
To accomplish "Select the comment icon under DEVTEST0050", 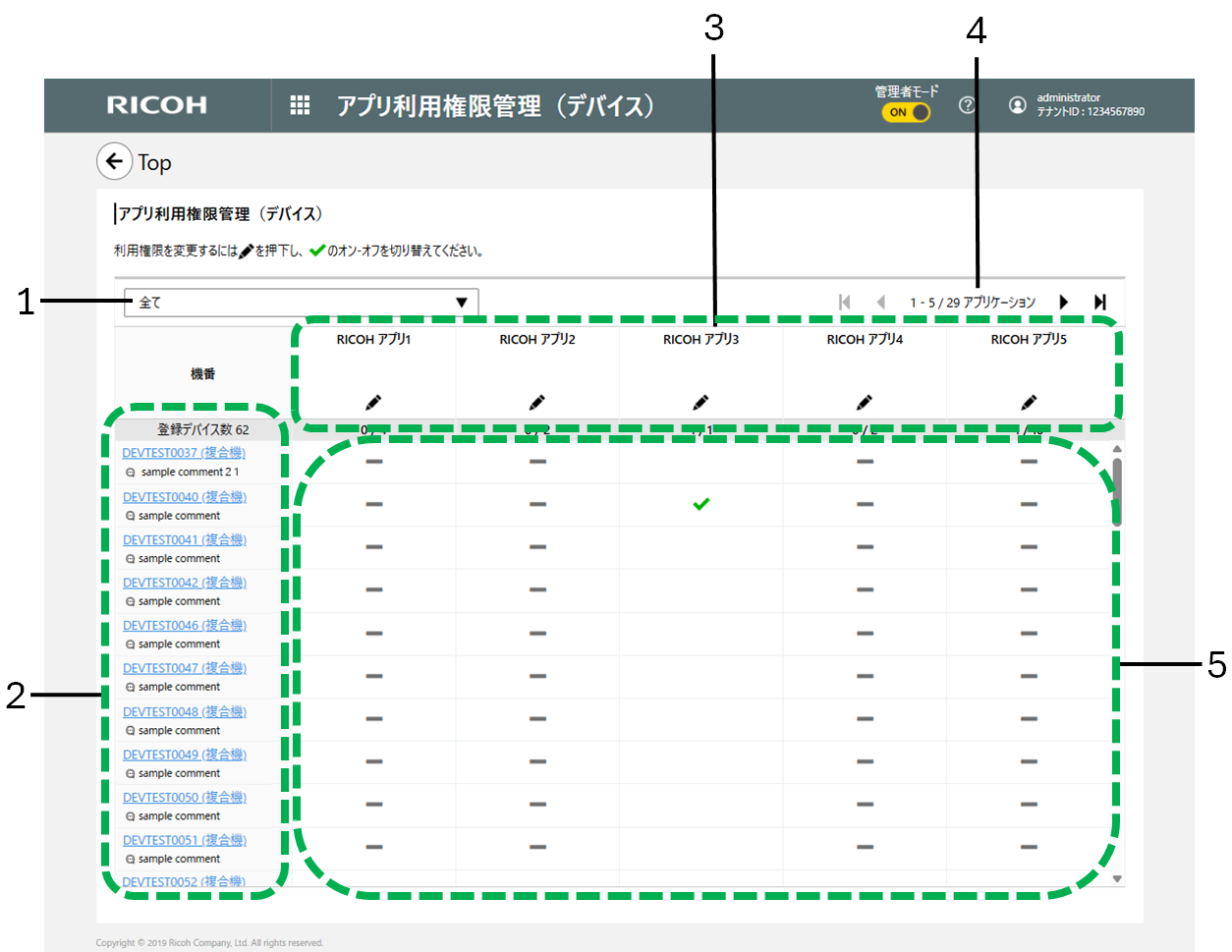I will pyautogui.click(x=131, y=816).
